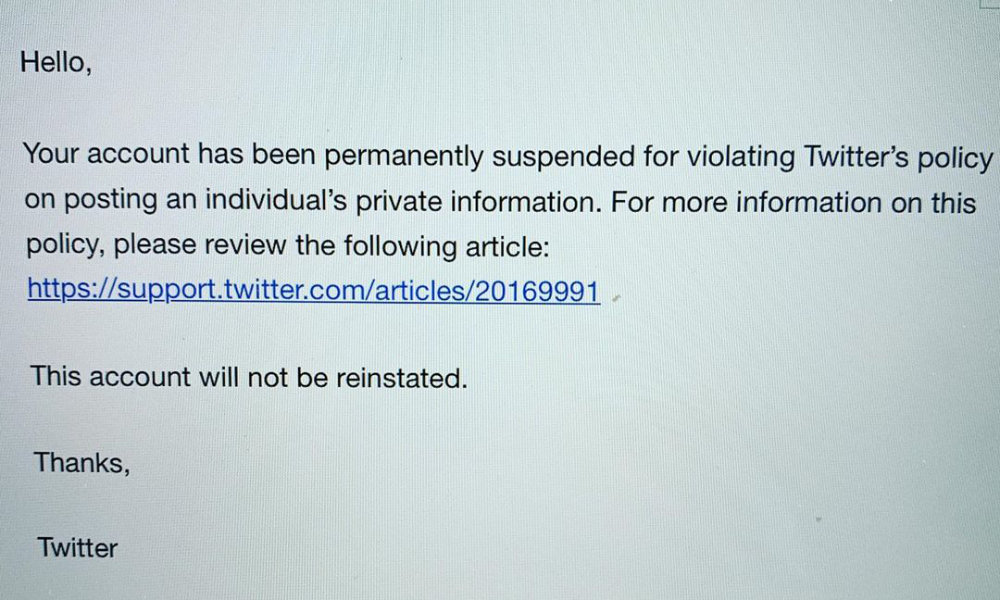
Task: Click the word 'reinstated' in the message
Action: click(398, 377)
